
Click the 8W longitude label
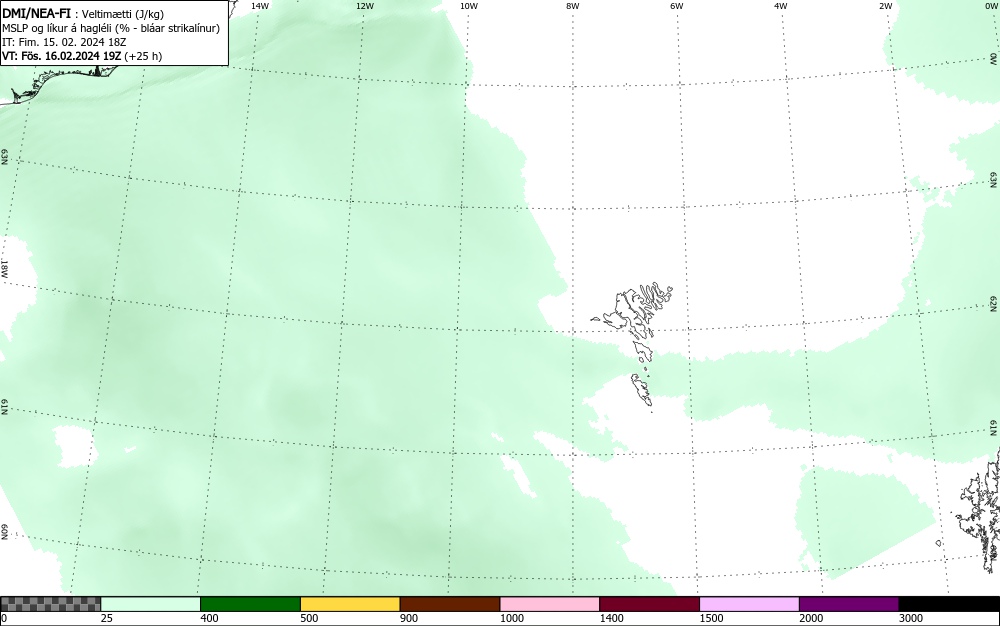coord(573,6)
